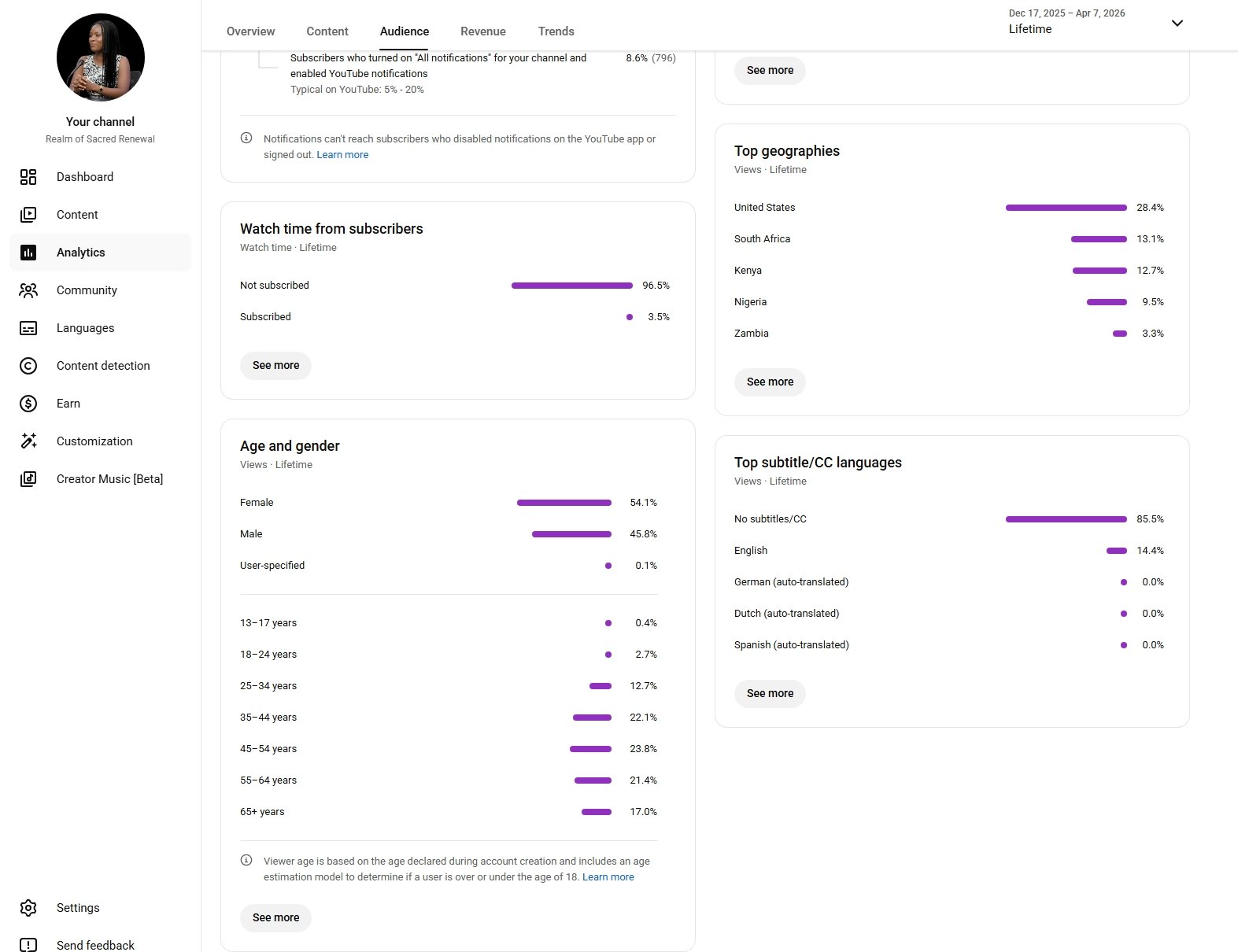Open the Dashboard icon in sidebar
The width and height of the screenshot is (1238, 952).
coord(28,177)
